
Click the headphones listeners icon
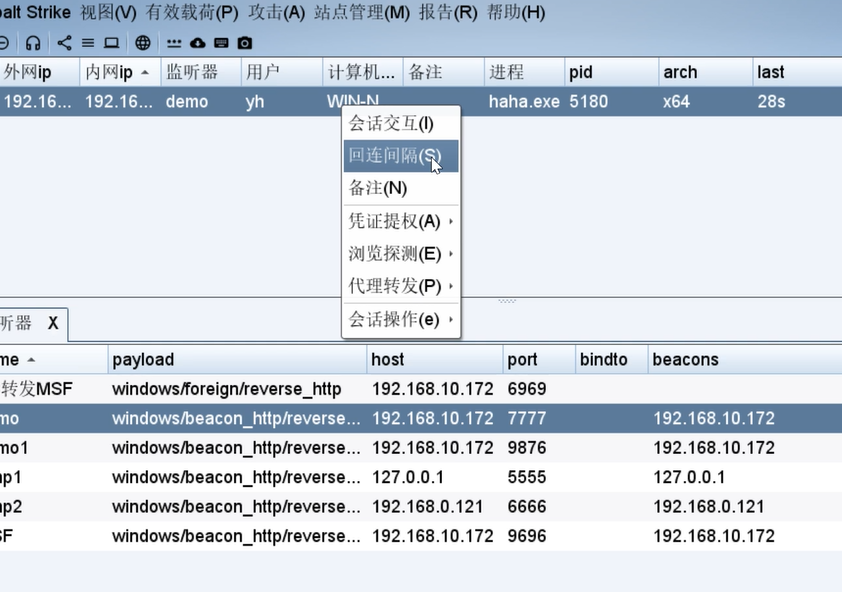(x=34, y=43)
